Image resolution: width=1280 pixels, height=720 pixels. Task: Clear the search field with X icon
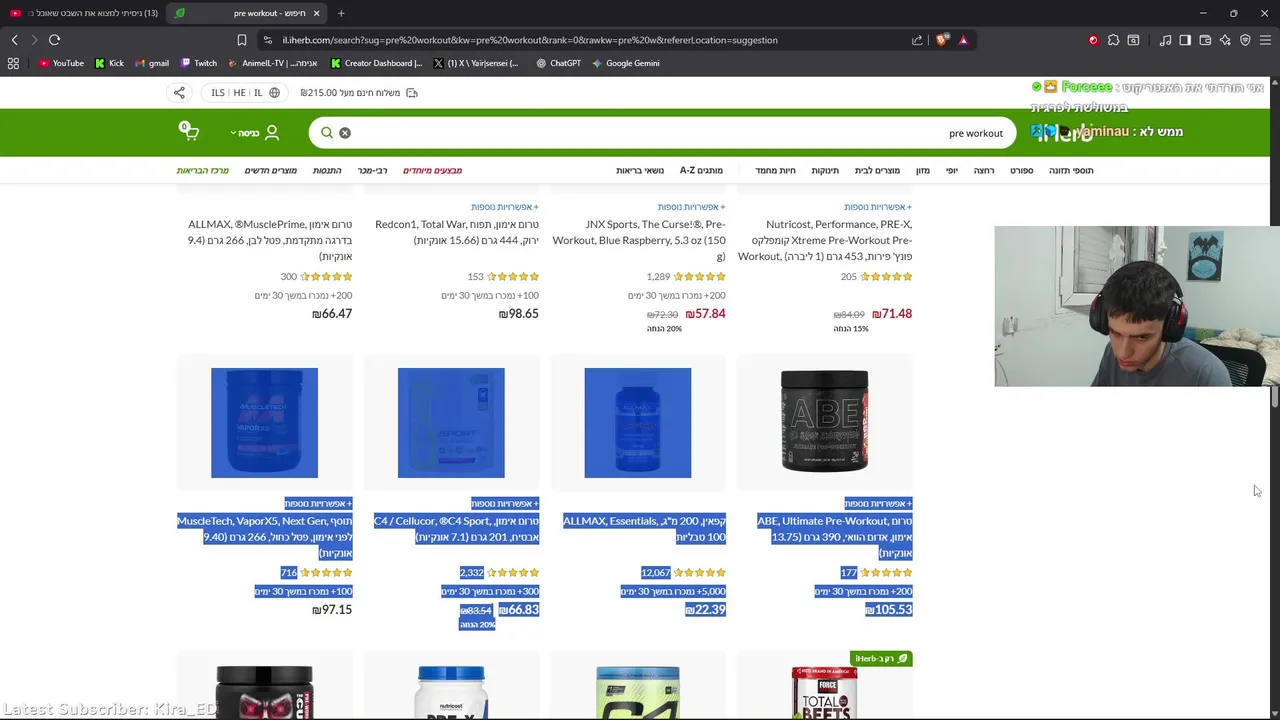[x=345, y=132]
